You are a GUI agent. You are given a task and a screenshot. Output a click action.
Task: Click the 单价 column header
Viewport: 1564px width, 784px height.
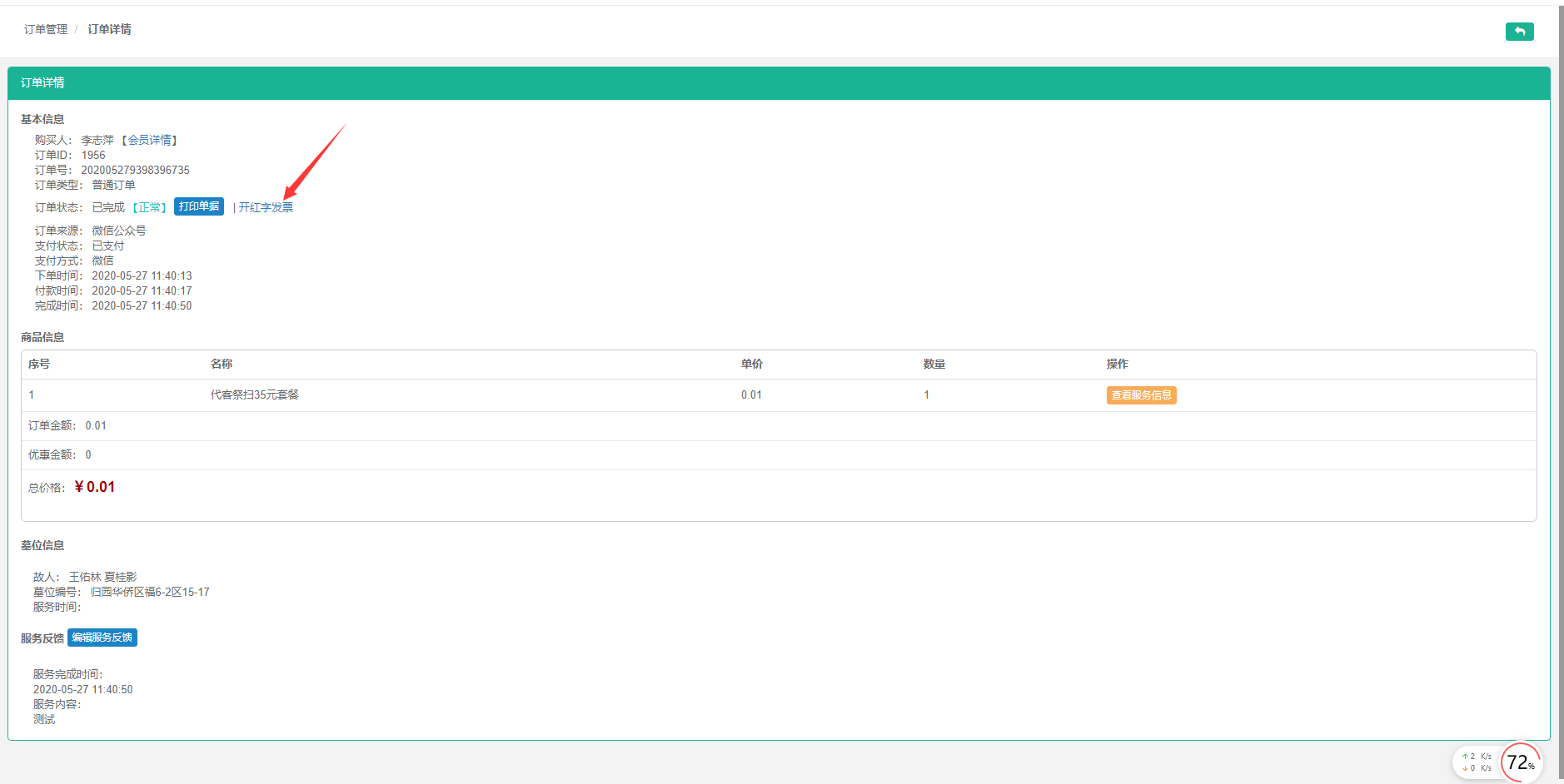pyautogui.click(x=752, y=364)
